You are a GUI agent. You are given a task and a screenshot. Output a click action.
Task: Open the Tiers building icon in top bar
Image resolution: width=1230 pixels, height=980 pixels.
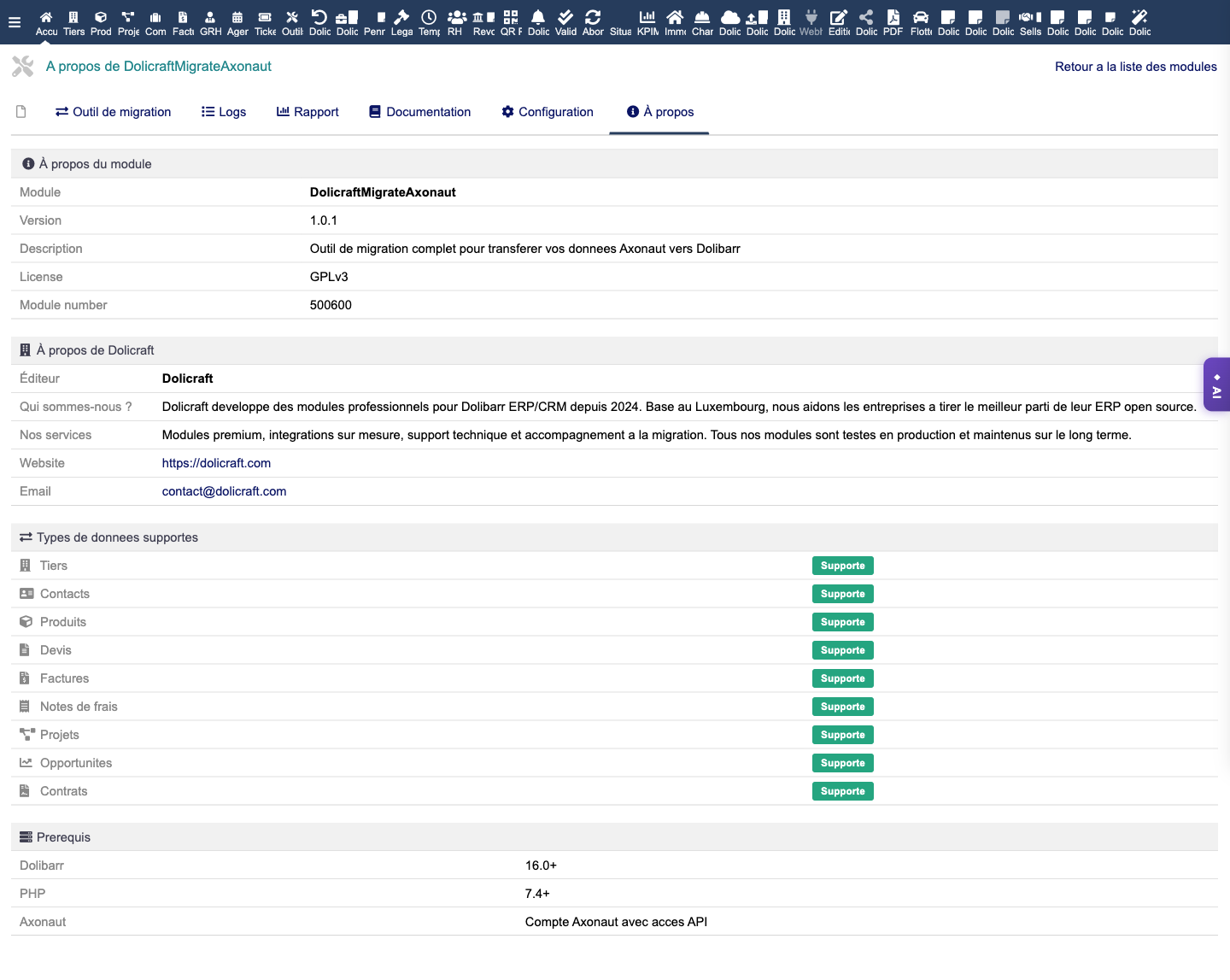pyautogui.click(x=73, y=17)
